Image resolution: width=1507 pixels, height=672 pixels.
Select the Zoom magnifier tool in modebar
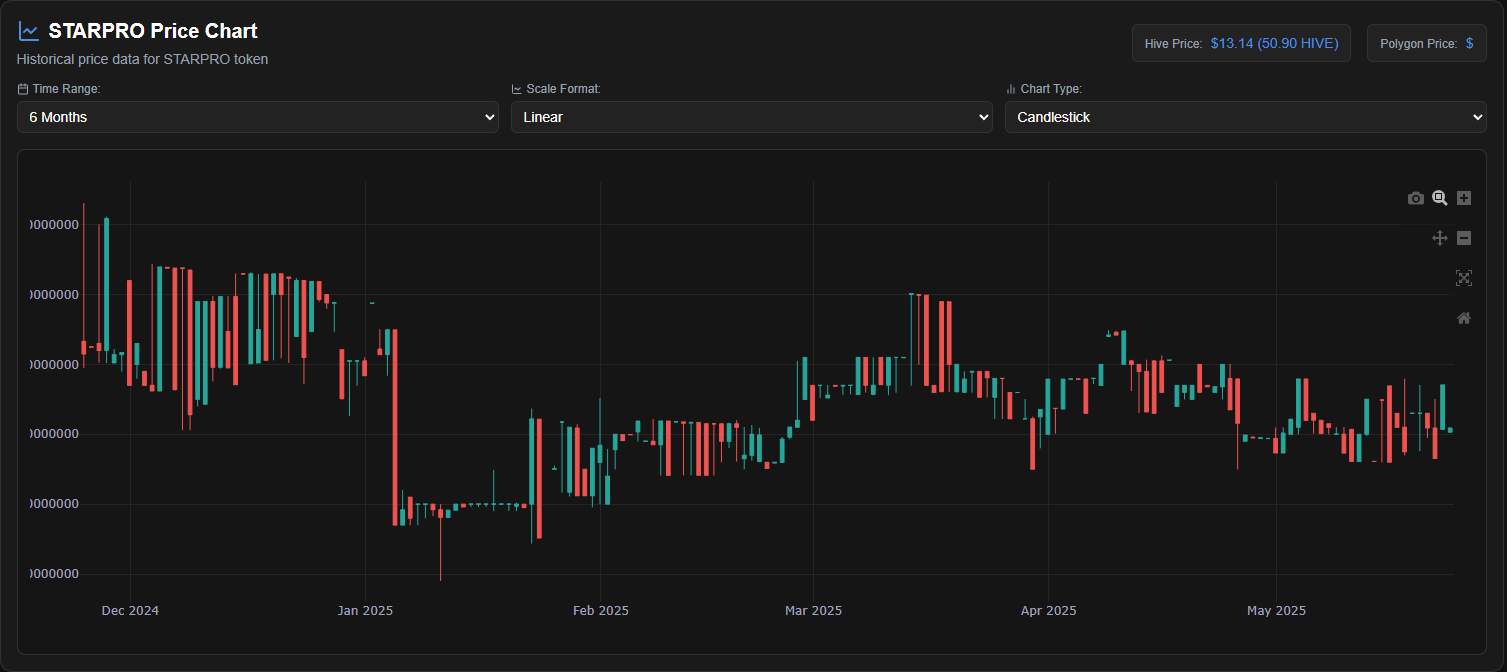tap(1440, 198)
